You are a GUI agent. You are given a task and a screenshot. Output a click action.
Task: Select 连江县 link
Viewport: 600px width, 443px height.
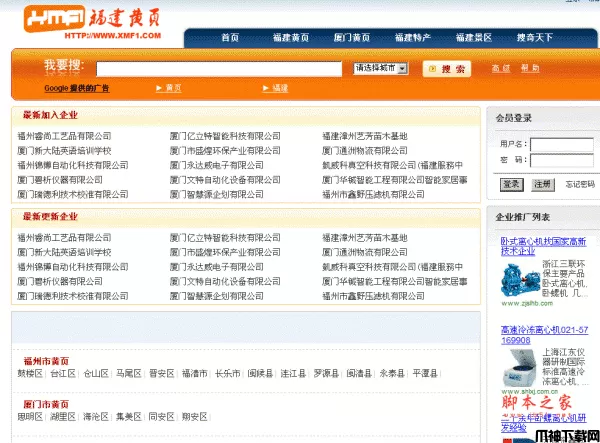tap(293, 373)
